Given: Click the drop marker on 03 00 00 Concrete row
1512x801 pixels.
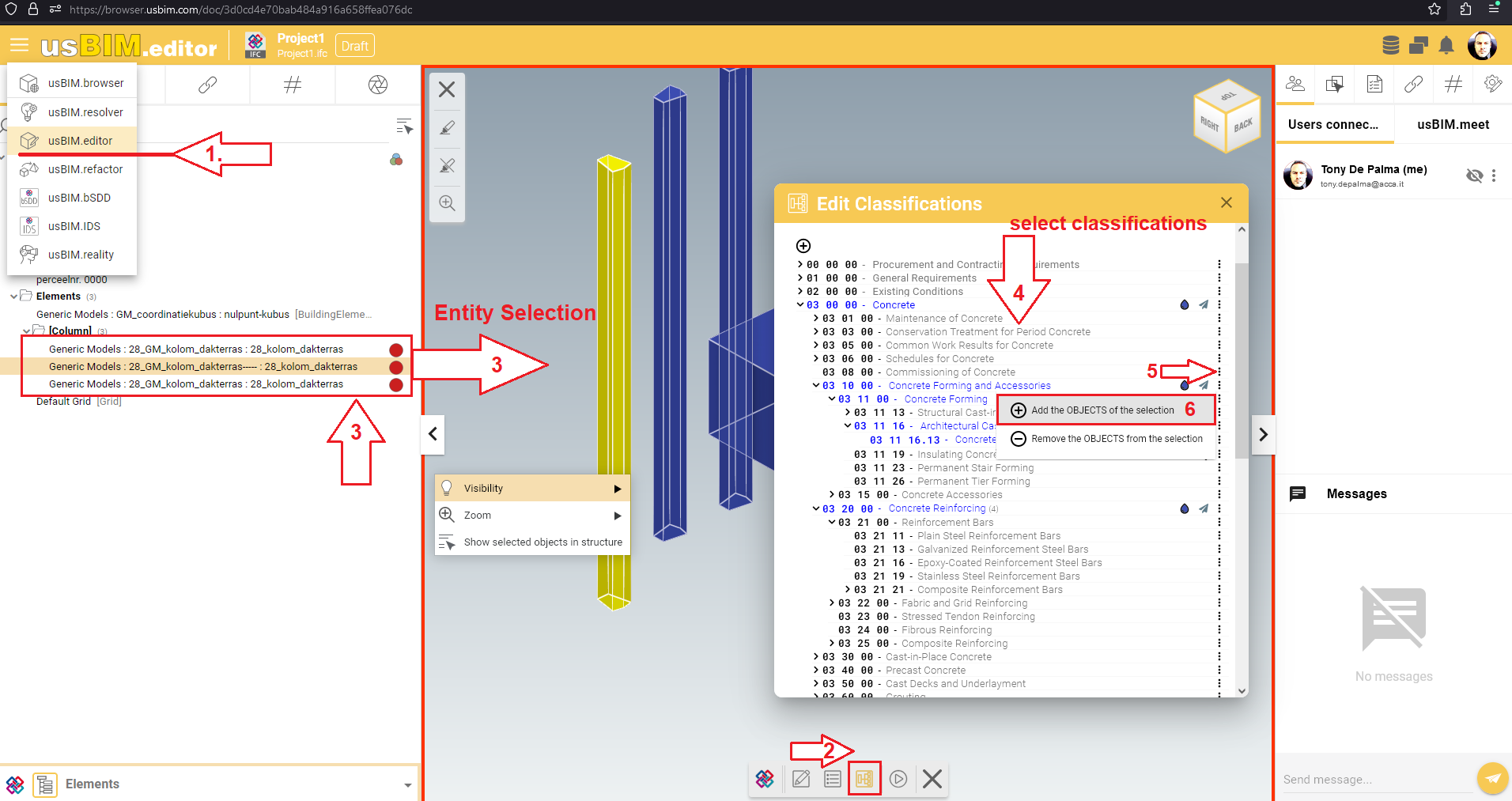Looking at the screenshot, I should pos(1185,304).
